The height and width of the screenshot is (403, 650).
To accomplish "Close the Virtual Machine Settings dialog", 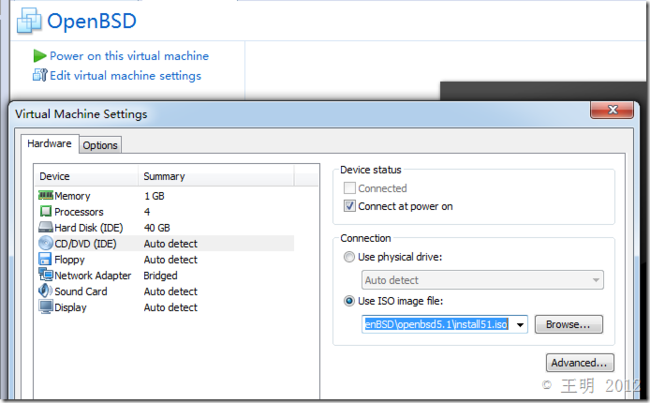I will click(x=612, y=109).
